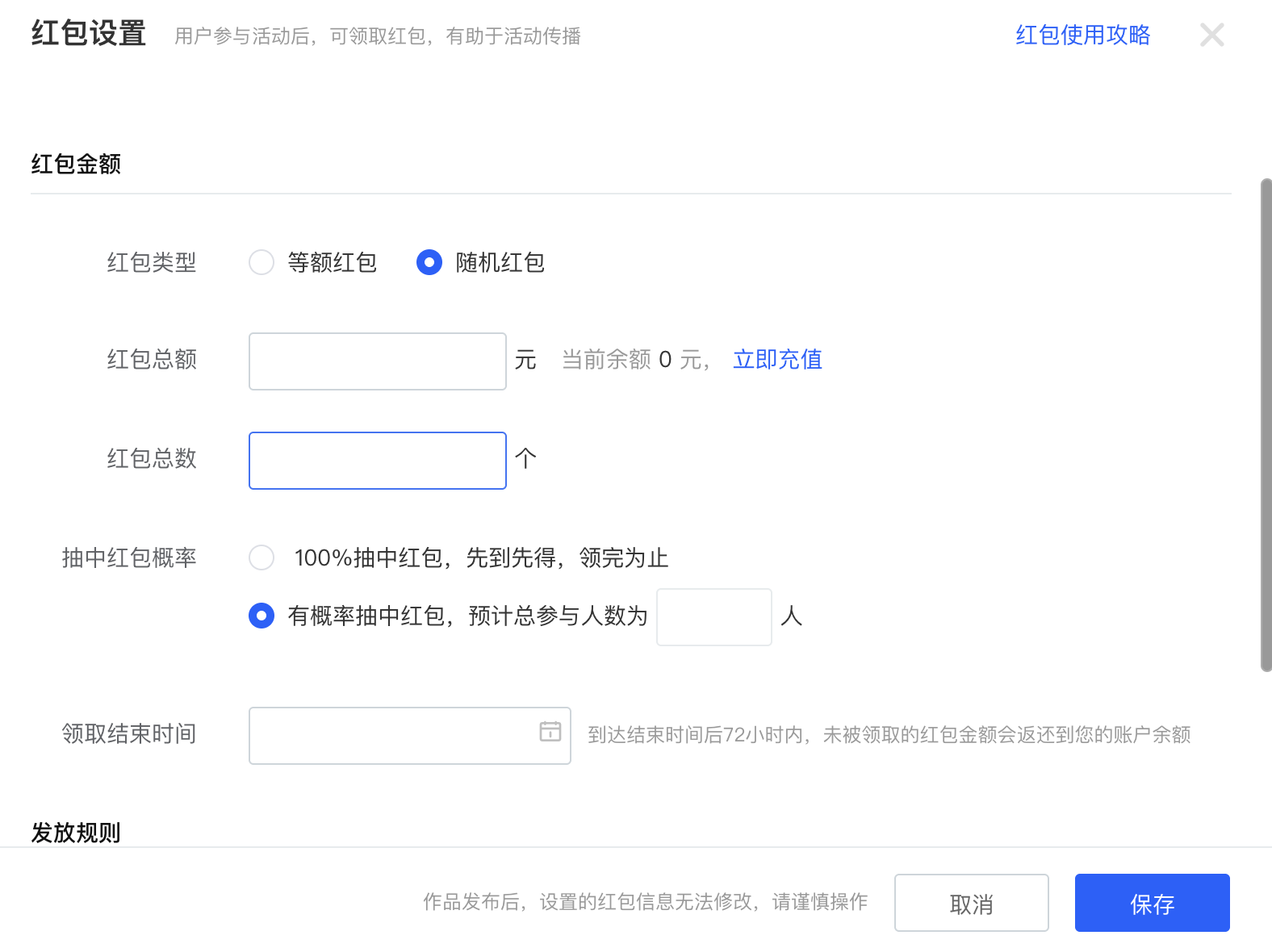The width and height of the screenshot is (1272, 952).
Task: Click the 发放规则 section heading
Action: click(x=76, y=832)
